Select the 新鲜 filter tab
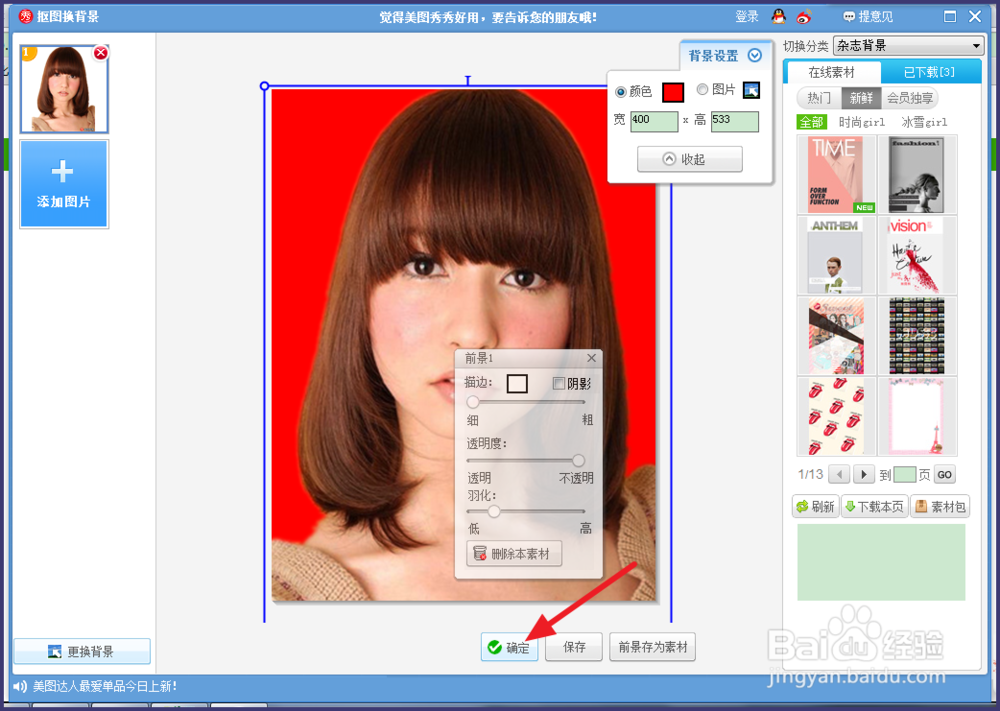The image size is (1000, 711). [861, 98]
